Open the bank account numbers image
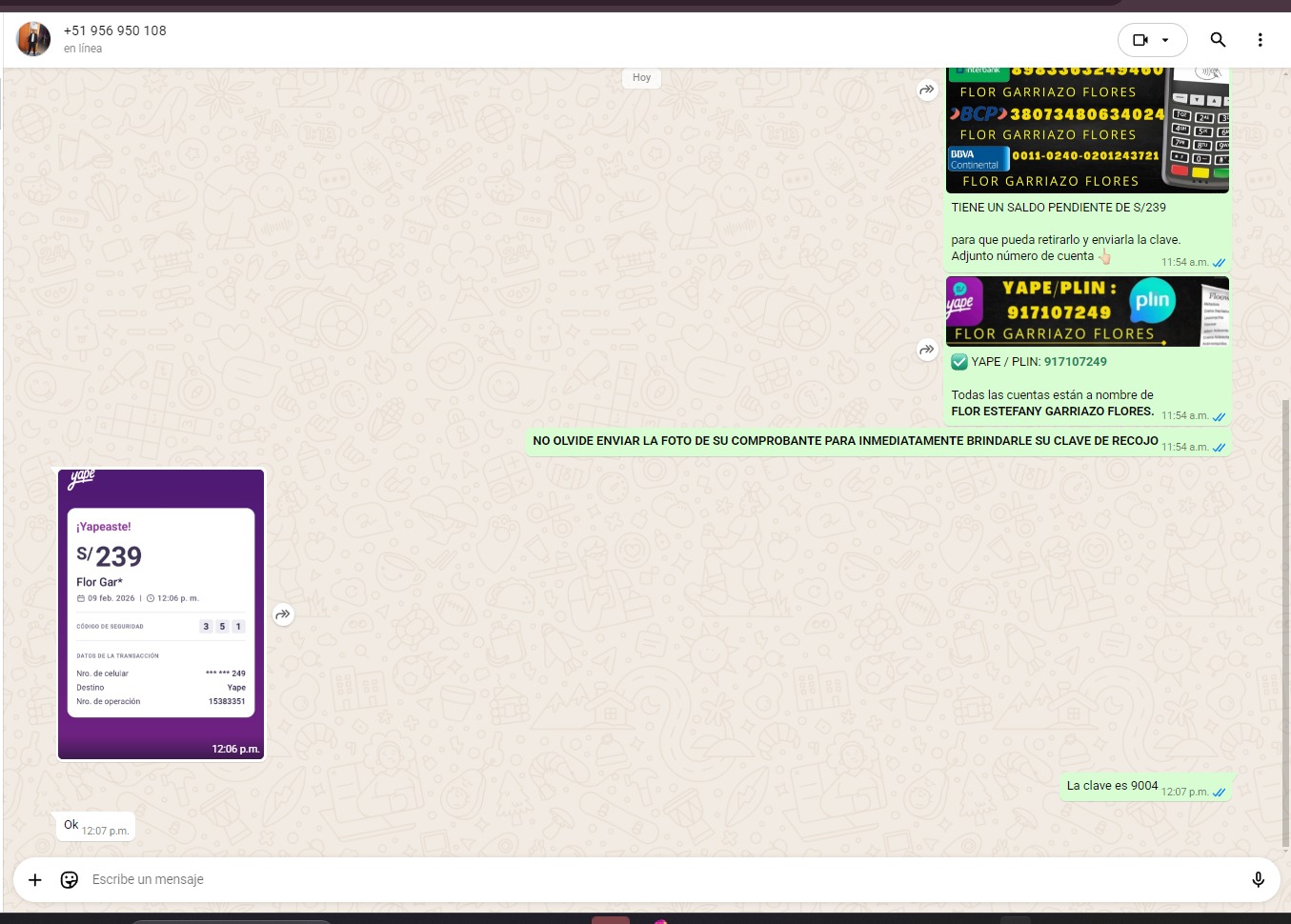The image size is (1291, 924). click(x=1086, y=130)
